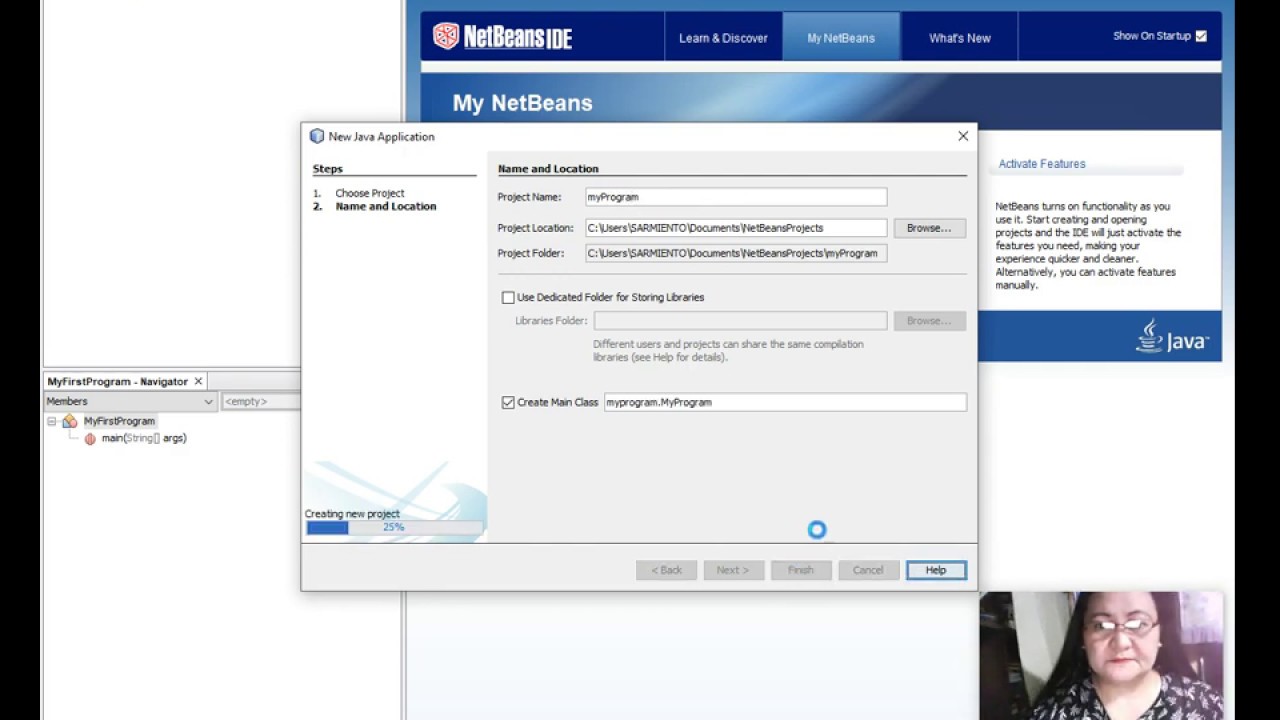Toggle Show On Startup checkbox

pos(1201,36)
